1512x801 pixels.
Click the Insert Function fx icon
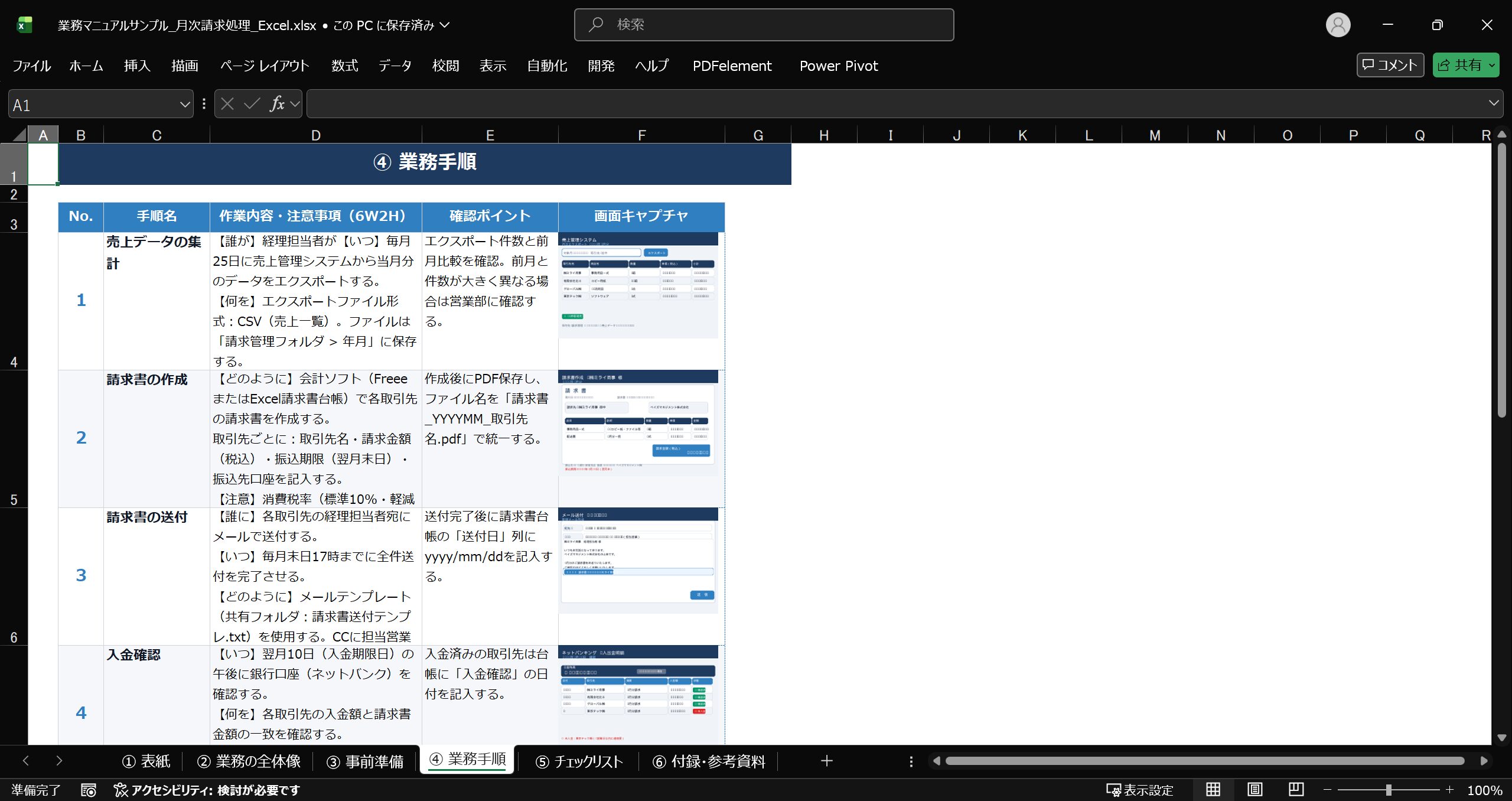(276, 104)
